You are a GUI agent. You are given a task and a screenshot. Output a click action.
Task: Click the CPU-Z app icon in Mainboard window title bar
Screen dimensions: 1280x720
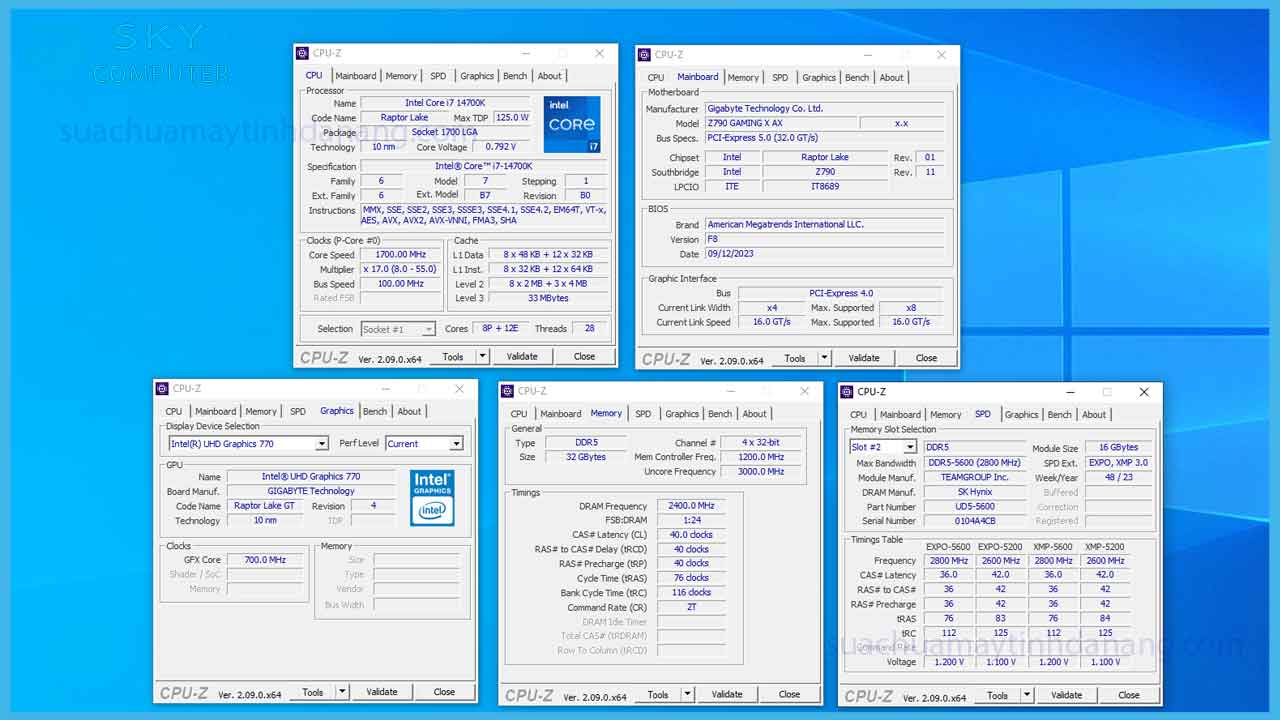645,55
